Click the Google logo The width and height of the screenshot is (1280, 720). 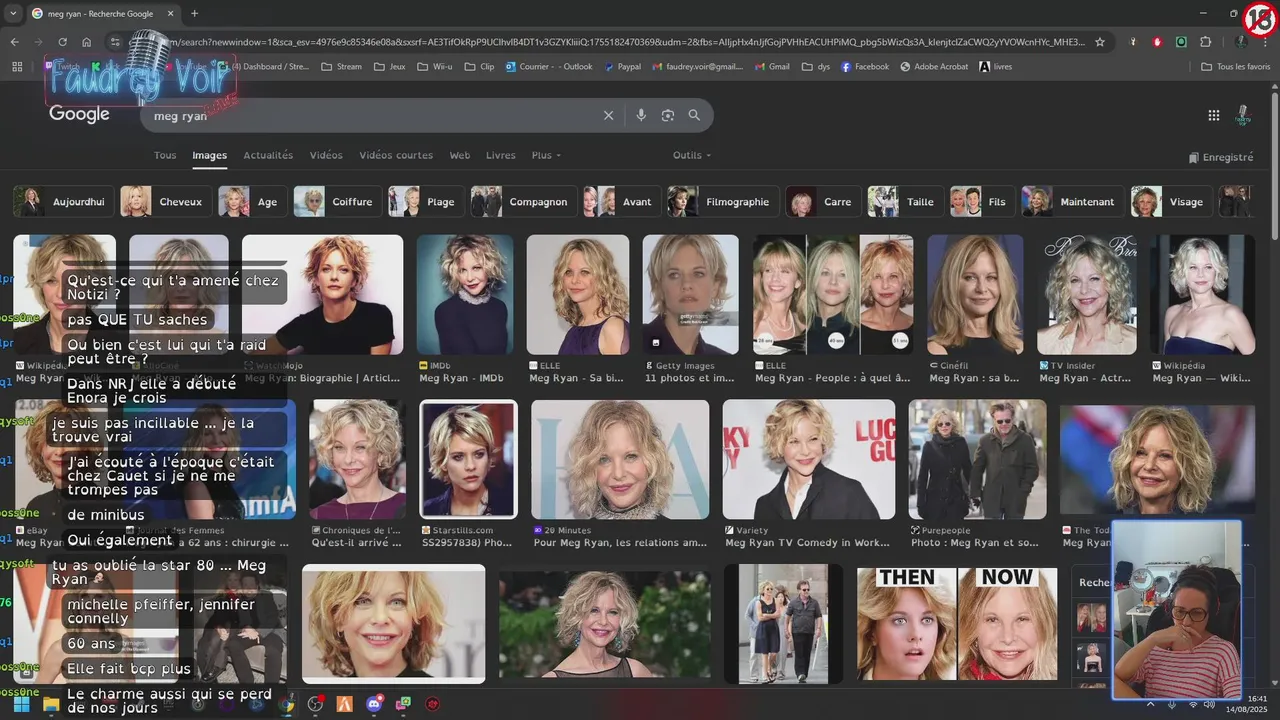coord(79,114)
